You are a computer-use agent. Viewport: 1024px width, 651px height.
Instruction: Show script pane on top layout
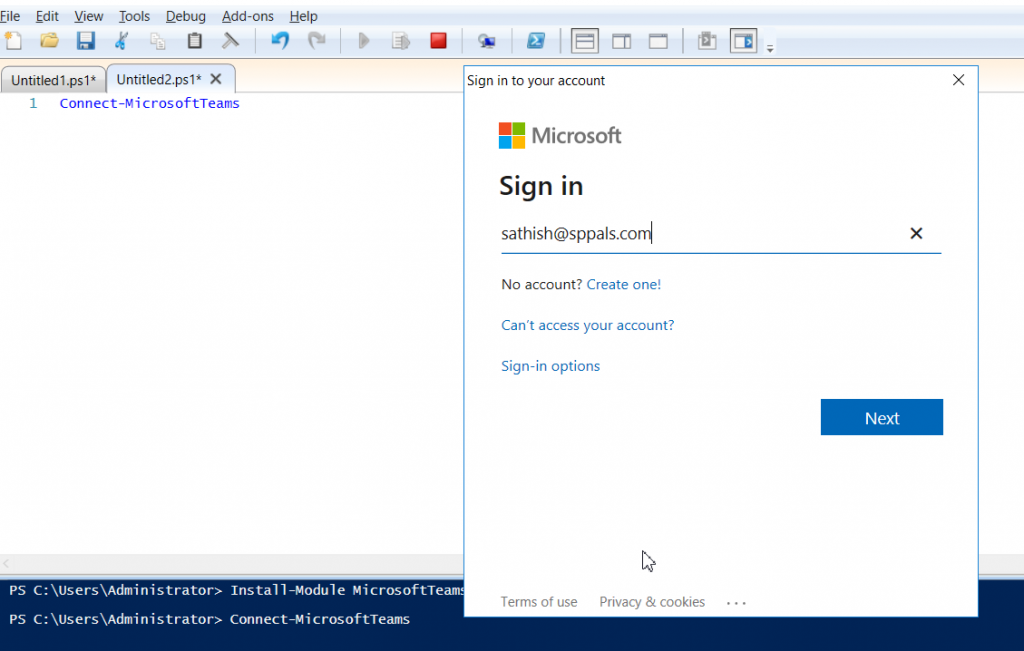584,41
